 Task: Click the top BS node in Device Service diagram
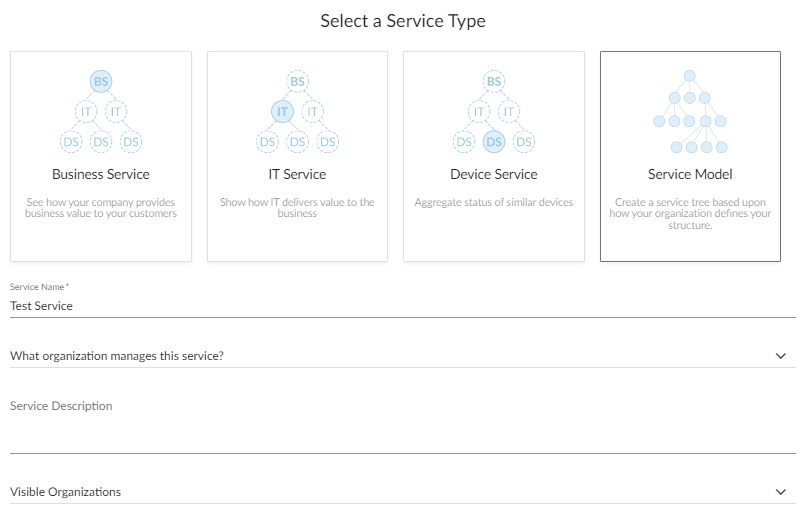tap(493, 81)
